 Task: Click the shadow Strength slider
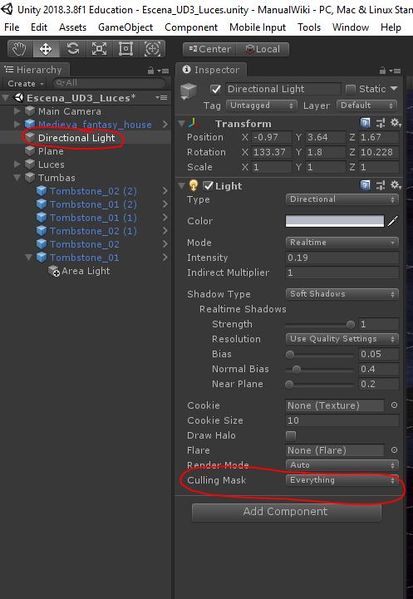pyautogui.click(x=320, y=324)
